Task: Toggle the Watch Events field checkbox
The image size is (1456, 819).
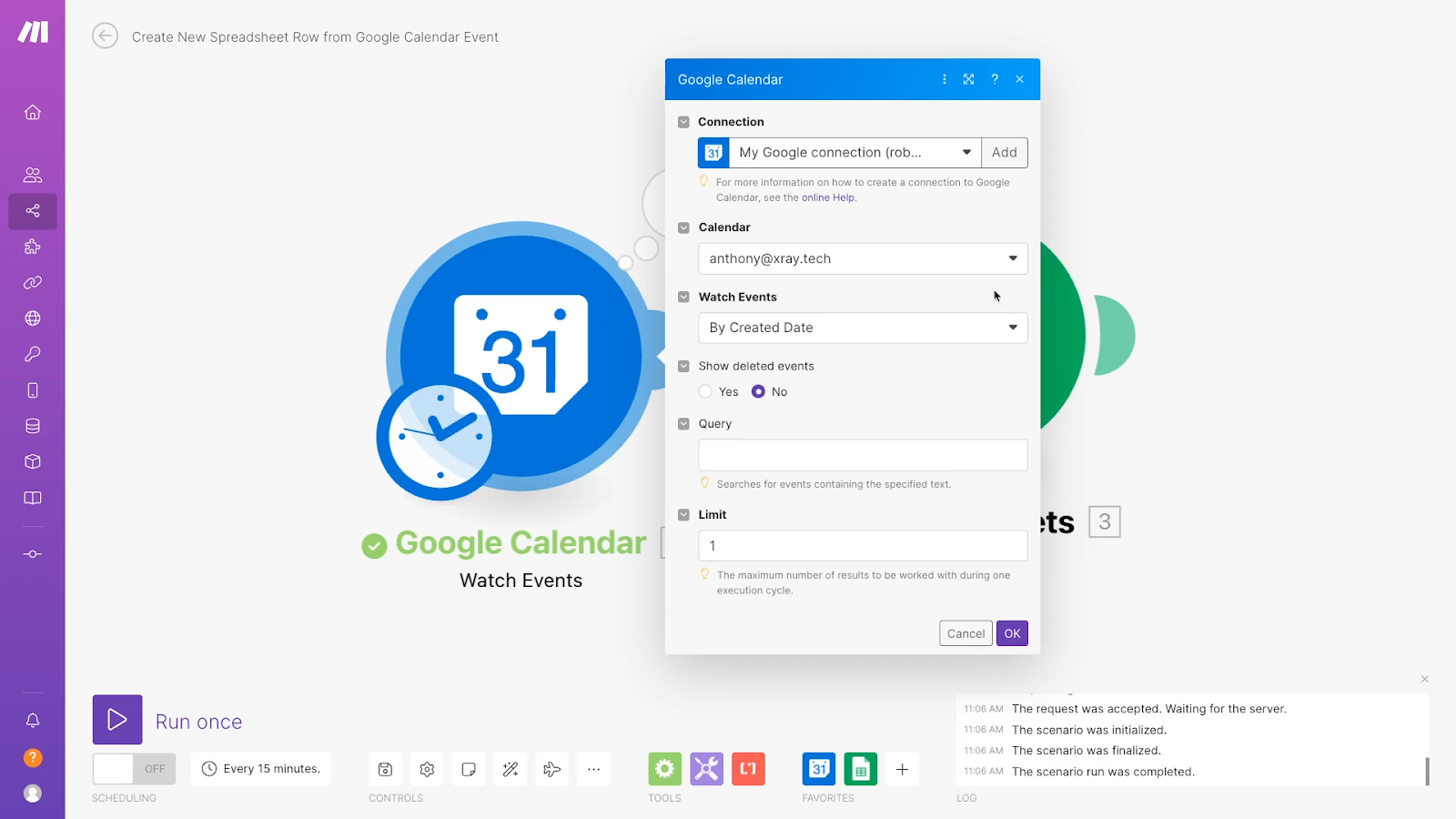Action: point(684,297)
